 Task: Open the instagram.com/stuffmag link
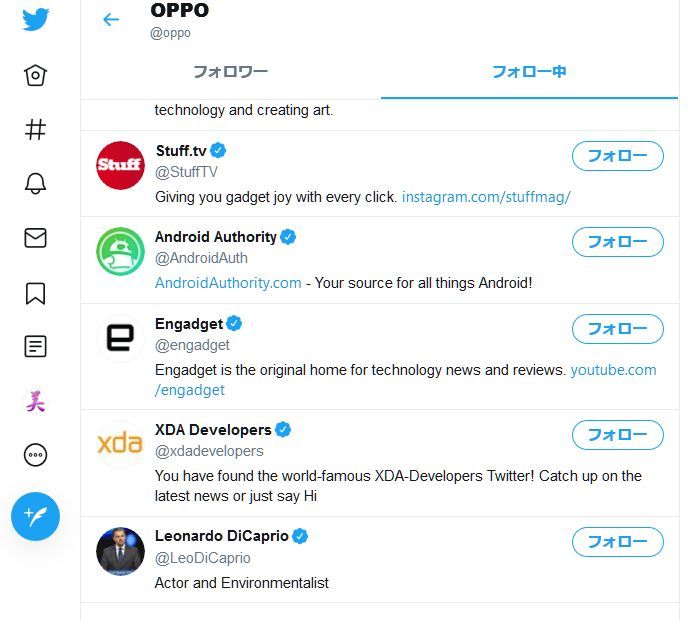[x=486, y=197]
